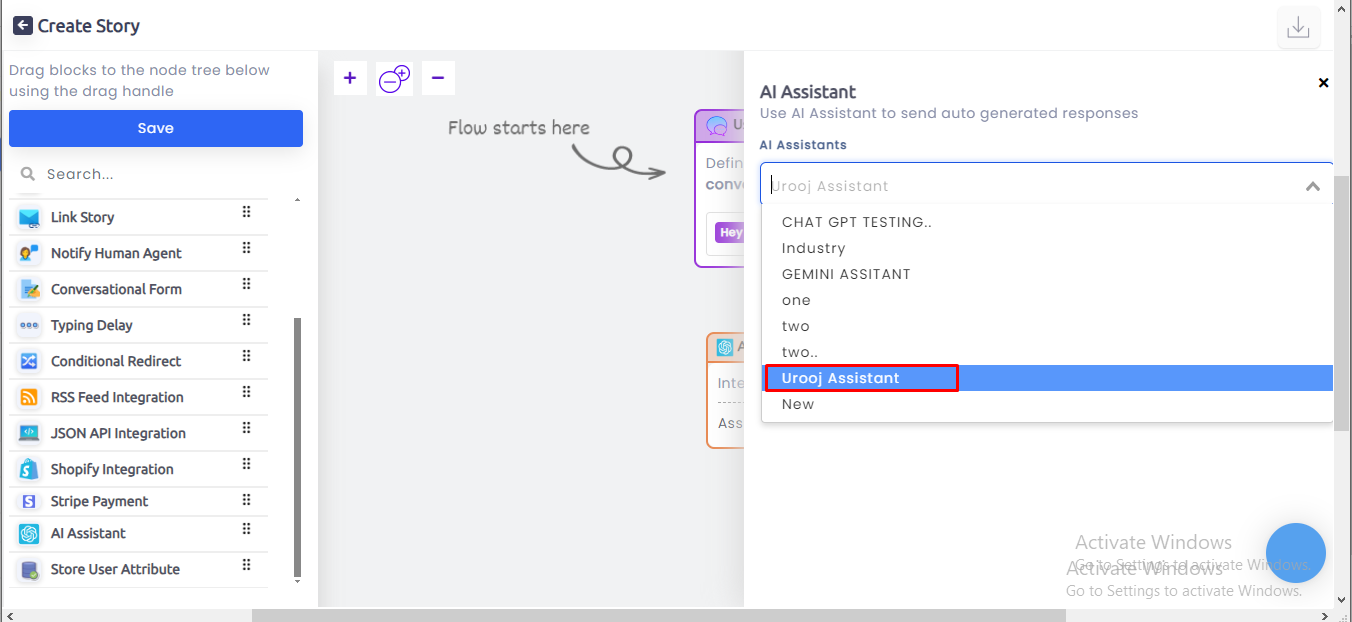Collapse the AI Assistants dropdown chevron
This screenshot has width=1352, height=622.
[x=1313, y=186]
